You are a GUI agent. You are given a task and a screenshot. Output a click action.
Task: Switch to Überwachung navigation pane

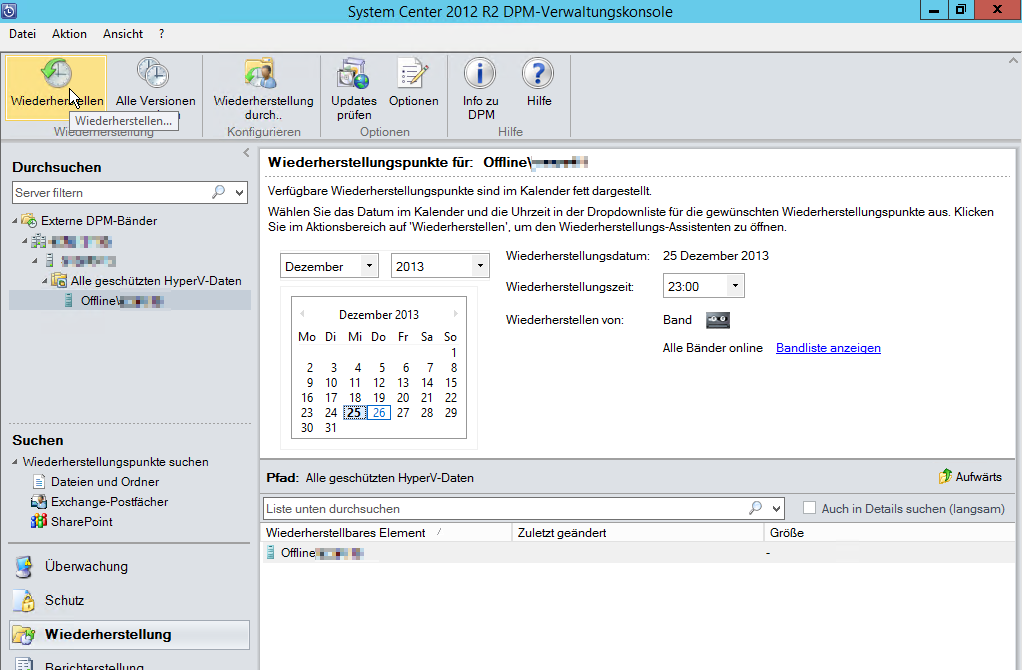(86, 566)
